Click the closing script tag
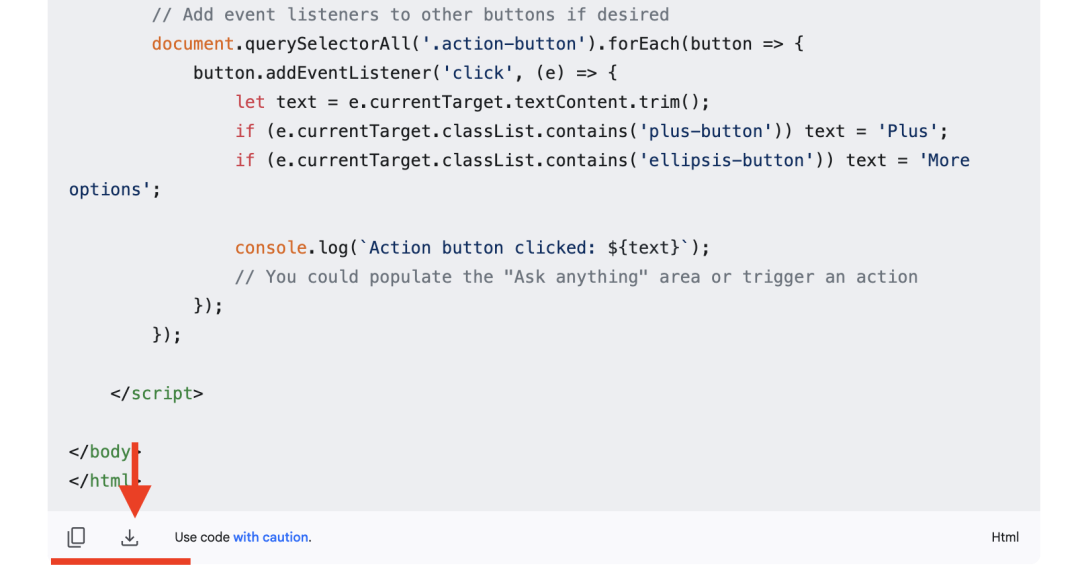 [157, 393]
